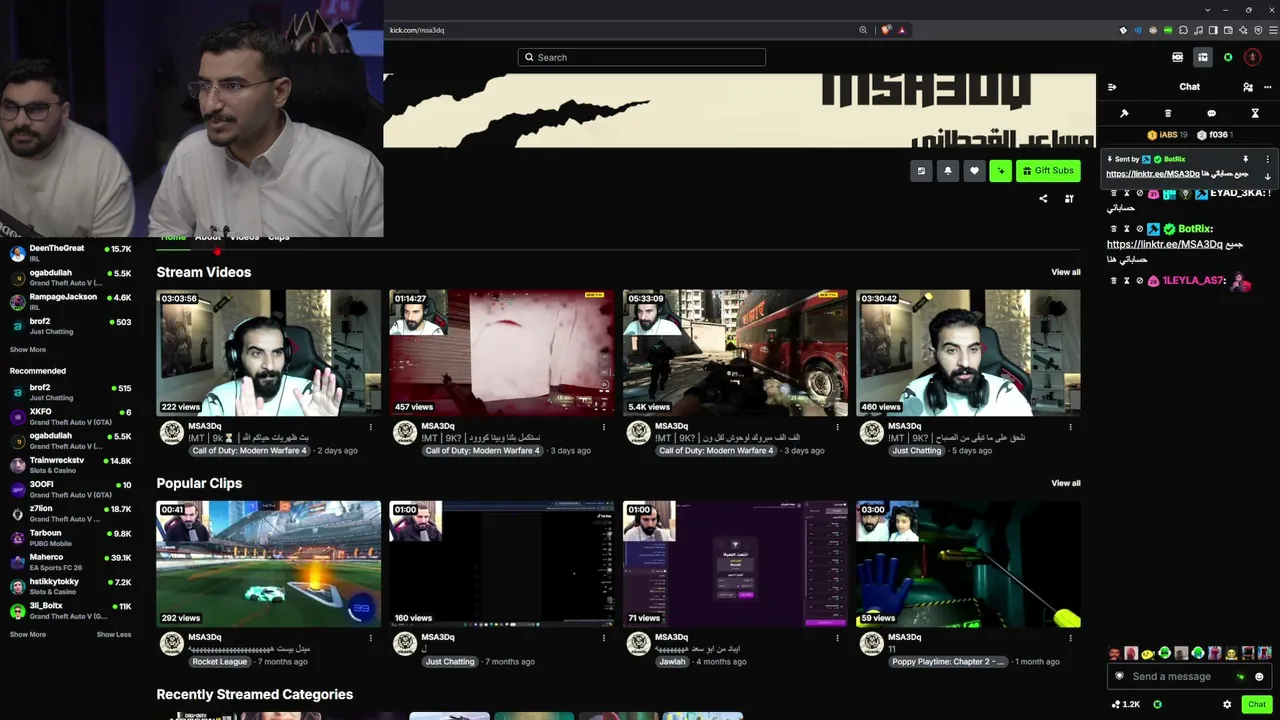Open chat moderation hammer tool

[1124, 113]
